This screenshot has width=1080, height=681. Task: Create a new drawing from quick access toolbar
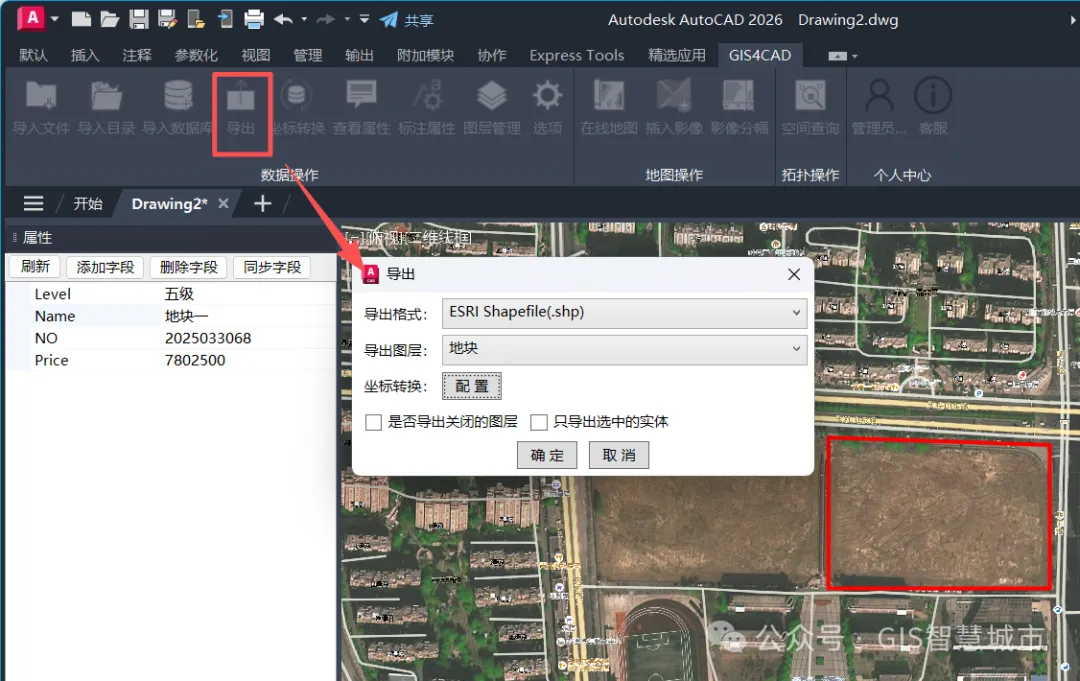point(81,19)
